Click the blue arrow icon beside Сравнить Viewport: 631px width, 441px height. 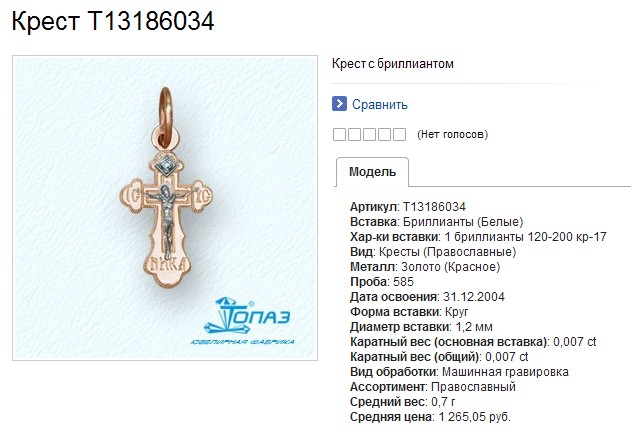click(339, 104)
